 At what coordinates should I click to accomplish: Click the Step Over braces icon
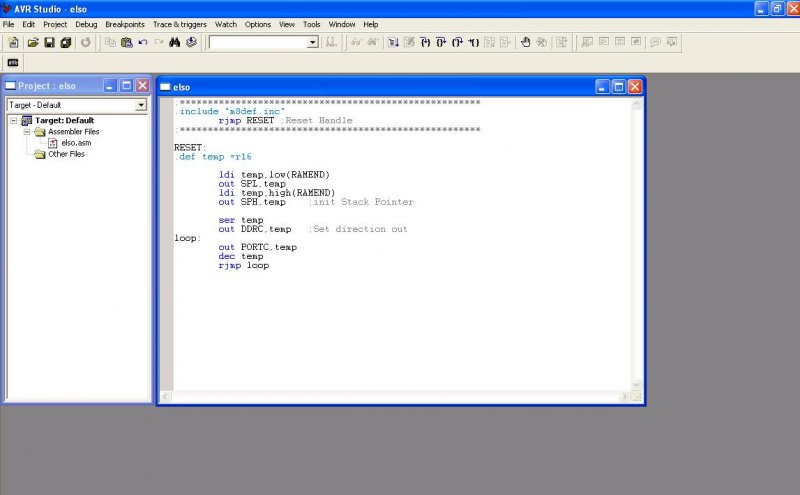(441, 42)
